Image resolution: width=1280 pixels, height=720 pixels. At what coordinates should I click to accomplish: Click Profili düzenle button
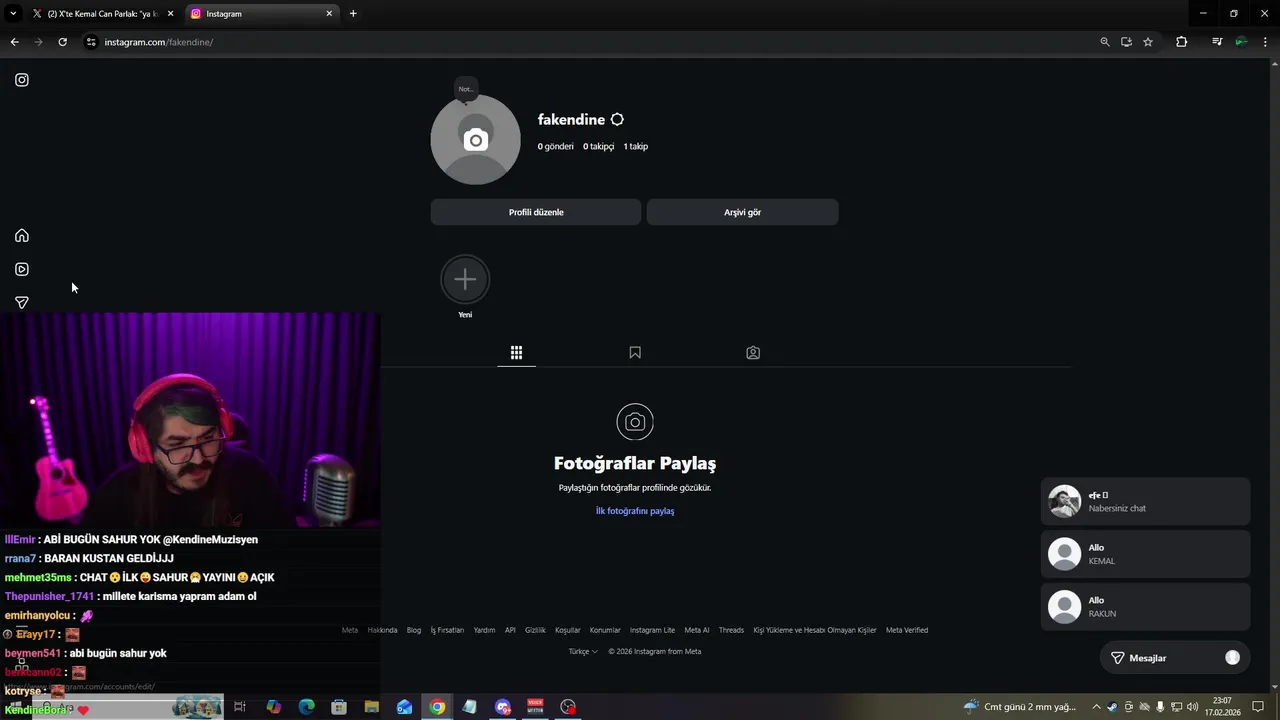pos(536,212)
